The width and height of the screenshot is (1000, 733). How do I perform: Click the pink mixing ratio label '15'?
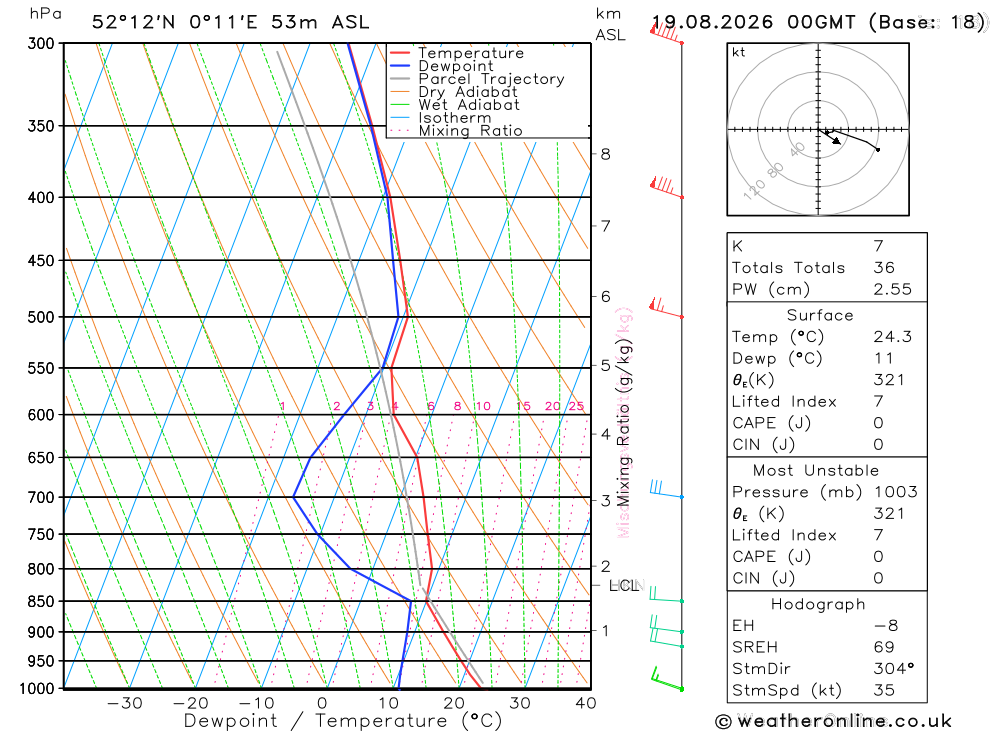point(523,406)
